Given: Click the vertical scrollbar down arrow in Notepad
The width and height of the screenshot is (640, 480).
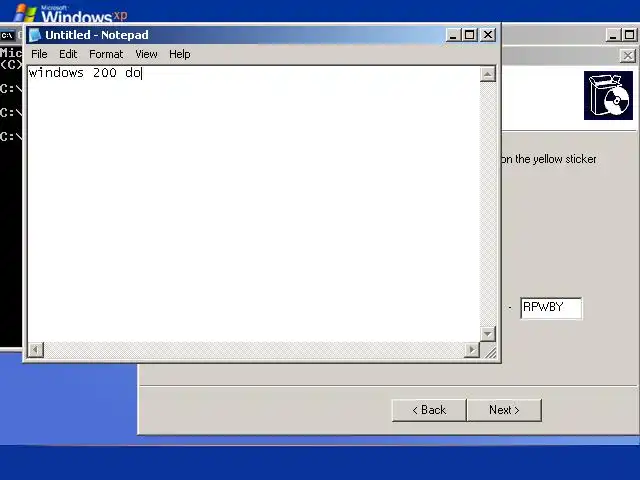Looking at the screenshot, I should point(488,334).
